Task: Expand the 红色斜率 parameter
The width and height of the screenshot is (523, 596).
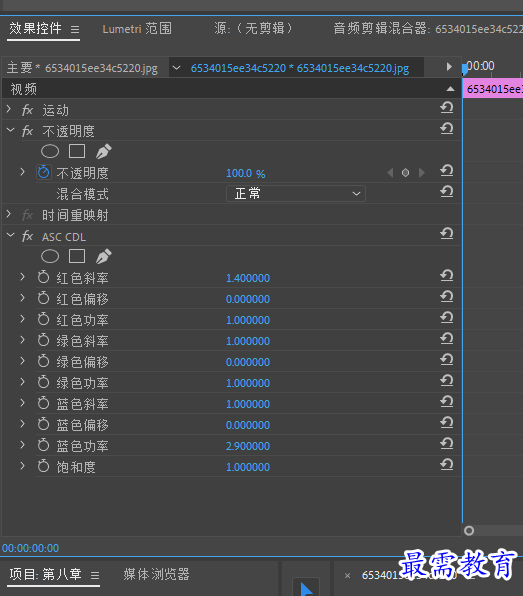Action: tap(23, 277)
